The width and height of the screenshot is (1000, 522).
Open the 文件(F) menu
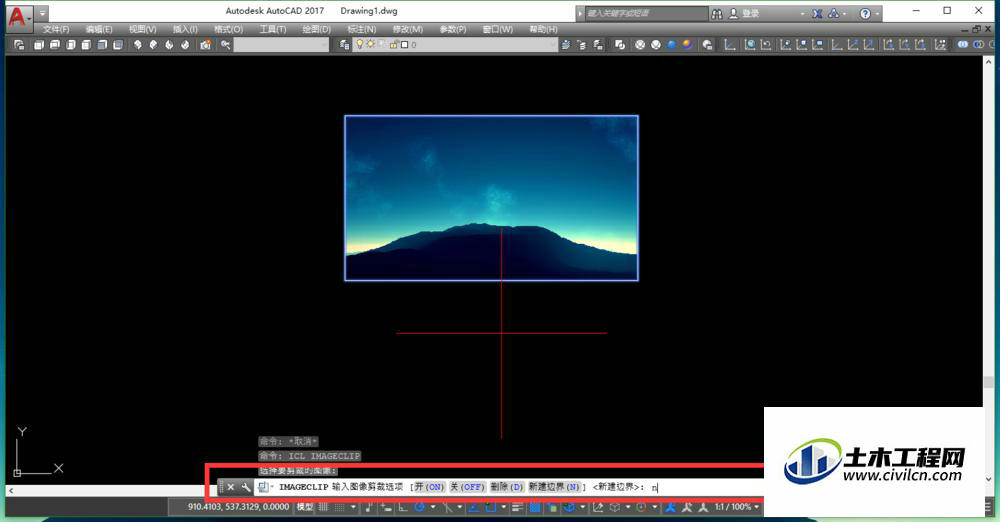point(56,29)
